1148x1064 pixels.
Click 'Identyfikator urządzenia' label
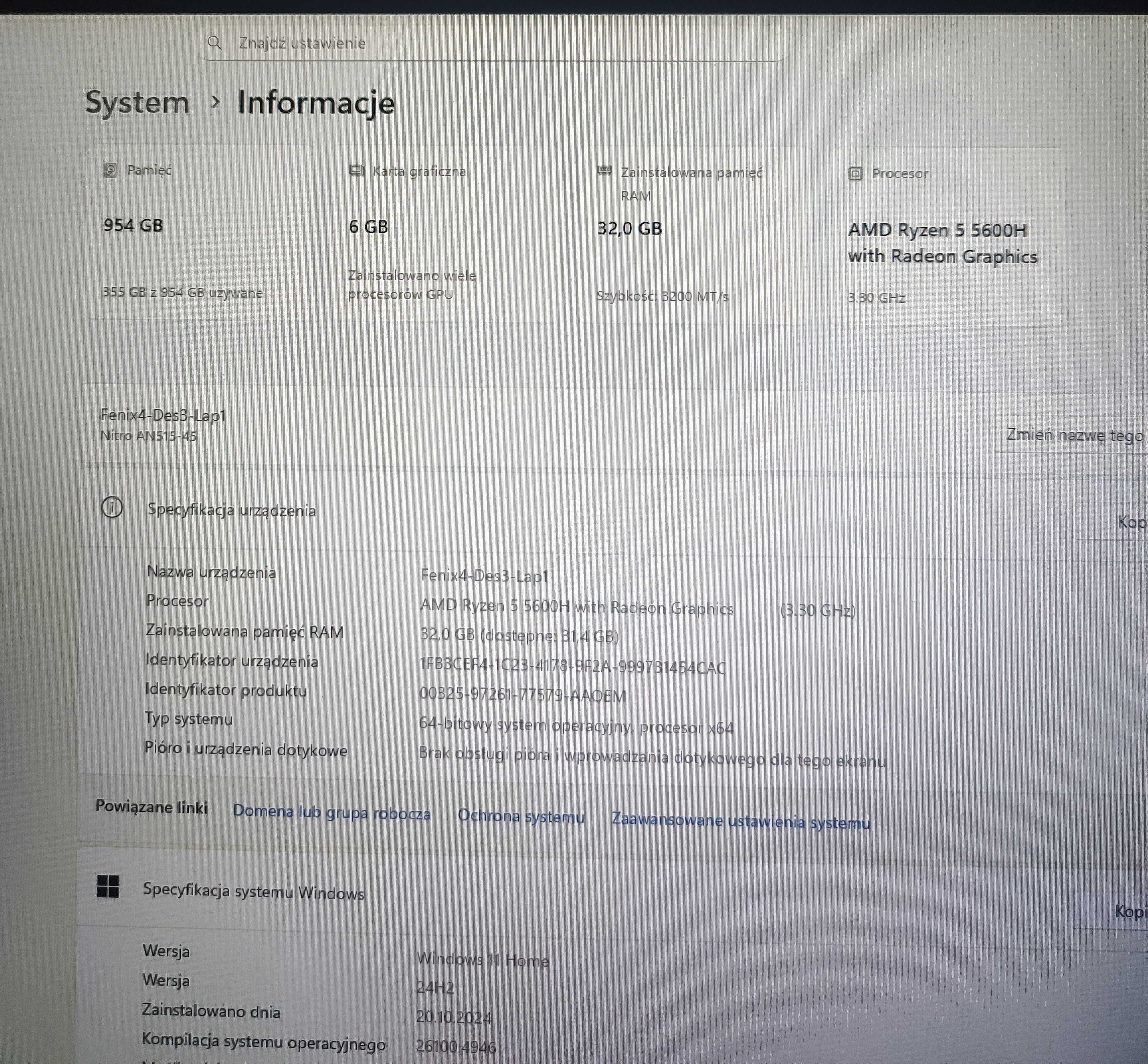[232, 661]
